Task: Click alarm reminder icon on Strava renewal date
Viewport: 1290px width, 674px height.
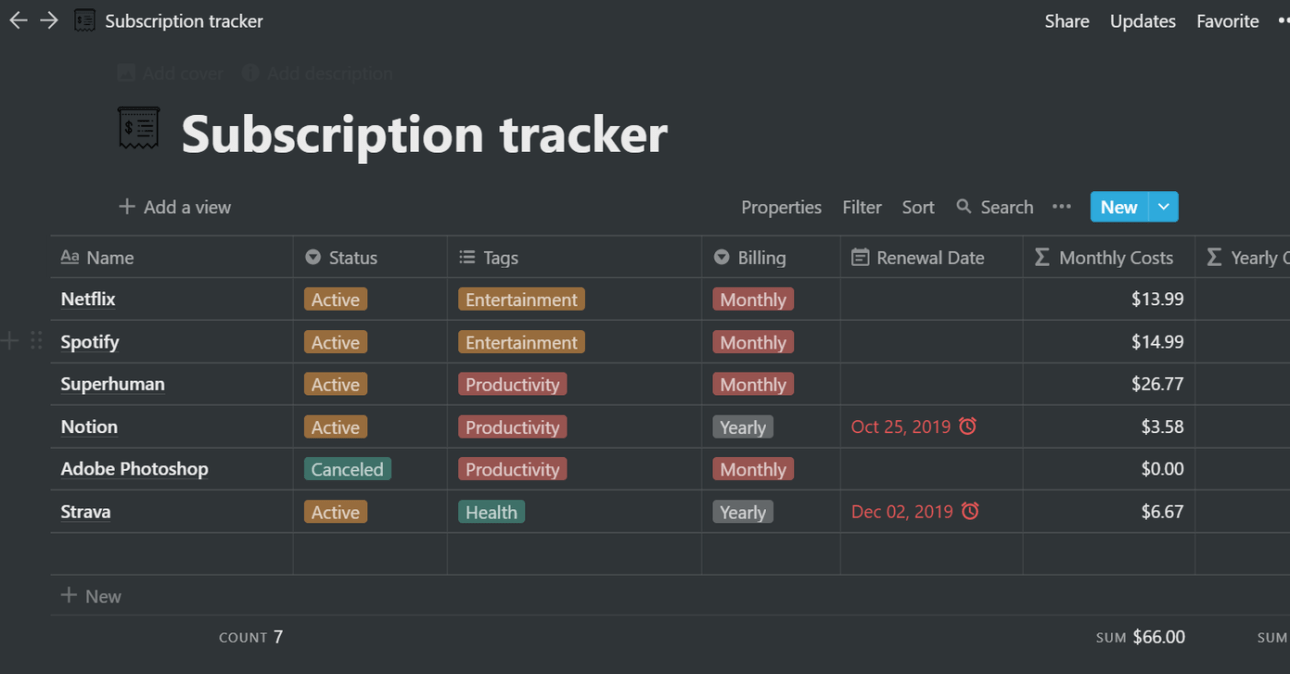Action: (970, 512)
